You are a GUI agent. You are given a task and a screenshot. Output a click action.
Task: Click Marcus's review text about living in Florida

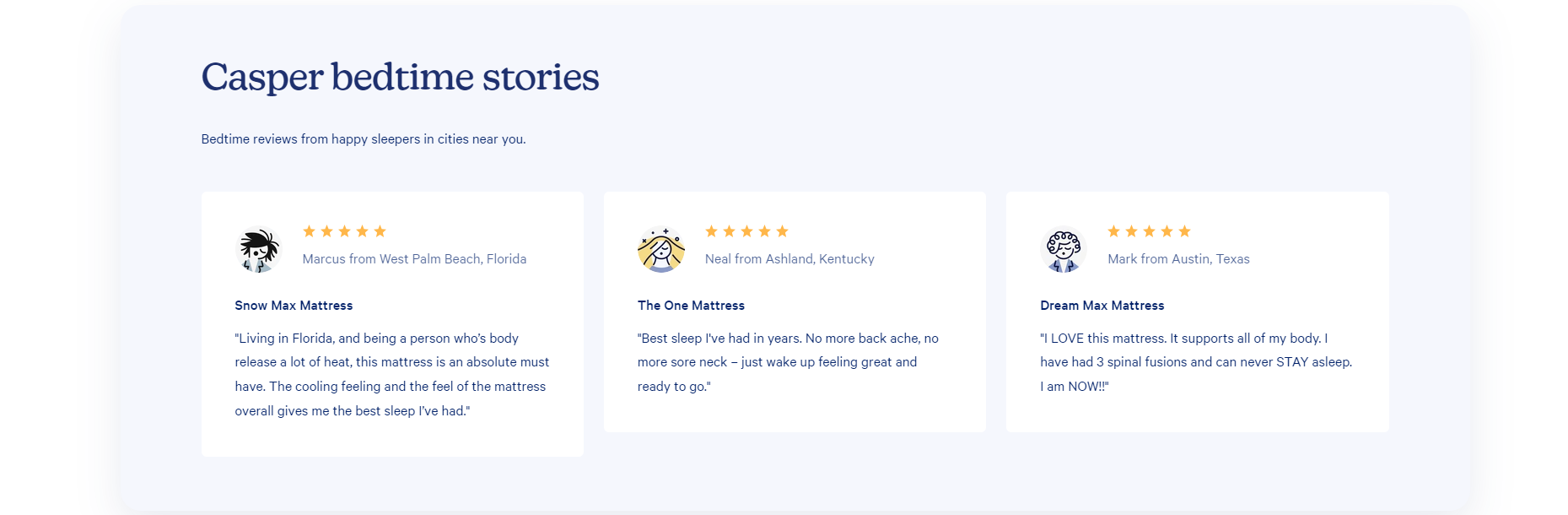tap(392, 374)
